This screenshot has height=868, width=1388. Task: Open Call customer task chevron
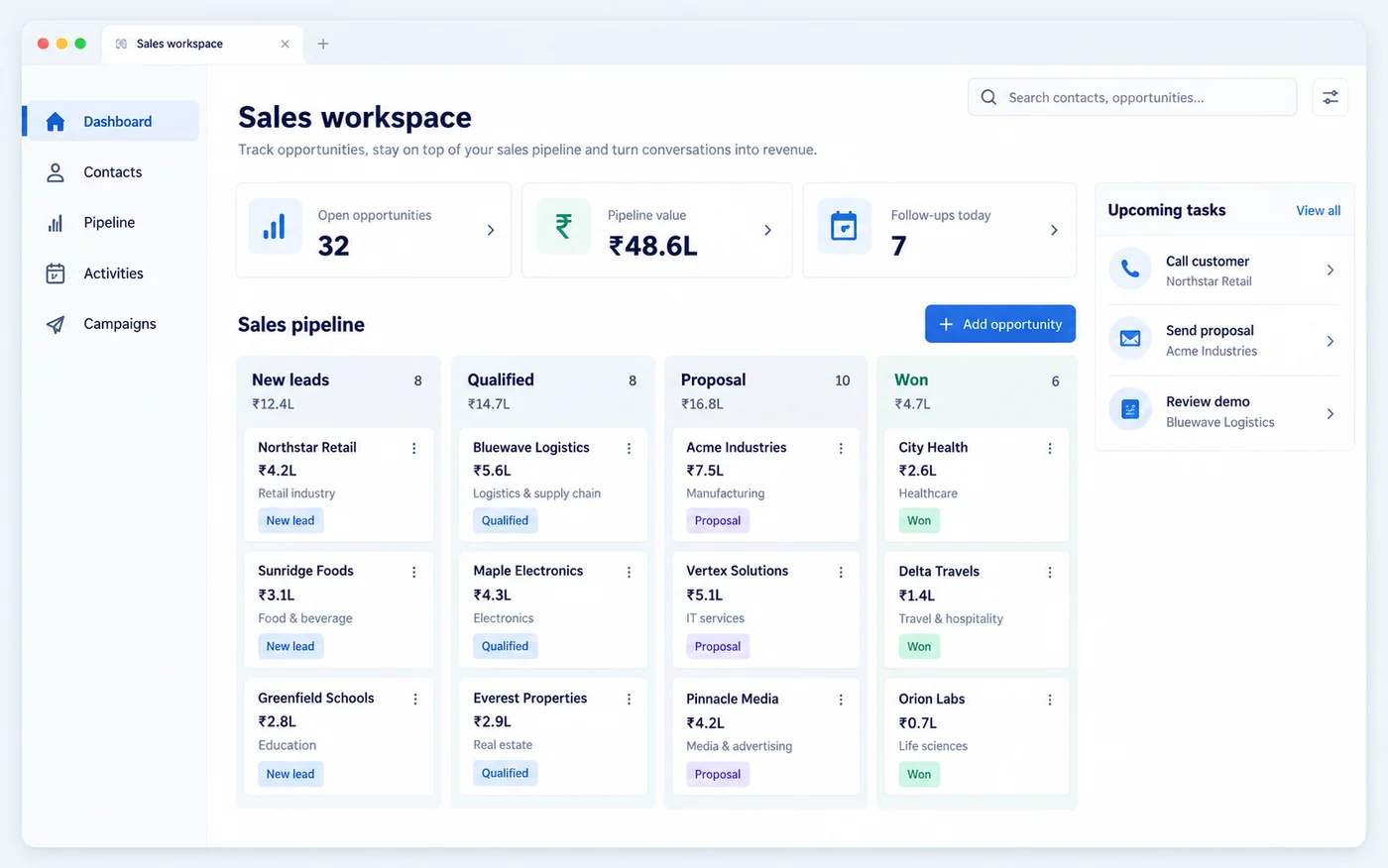coord(1330,270)
